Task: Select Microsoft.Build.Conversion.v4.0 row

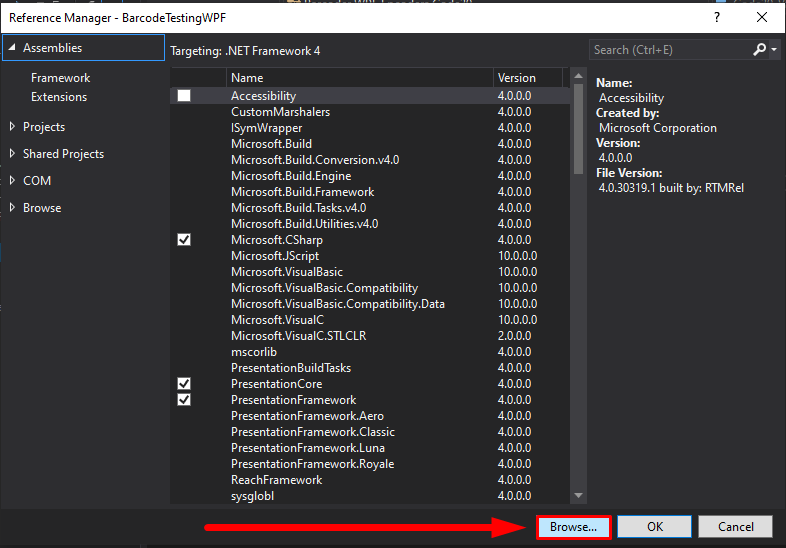Action: point(370,160)
